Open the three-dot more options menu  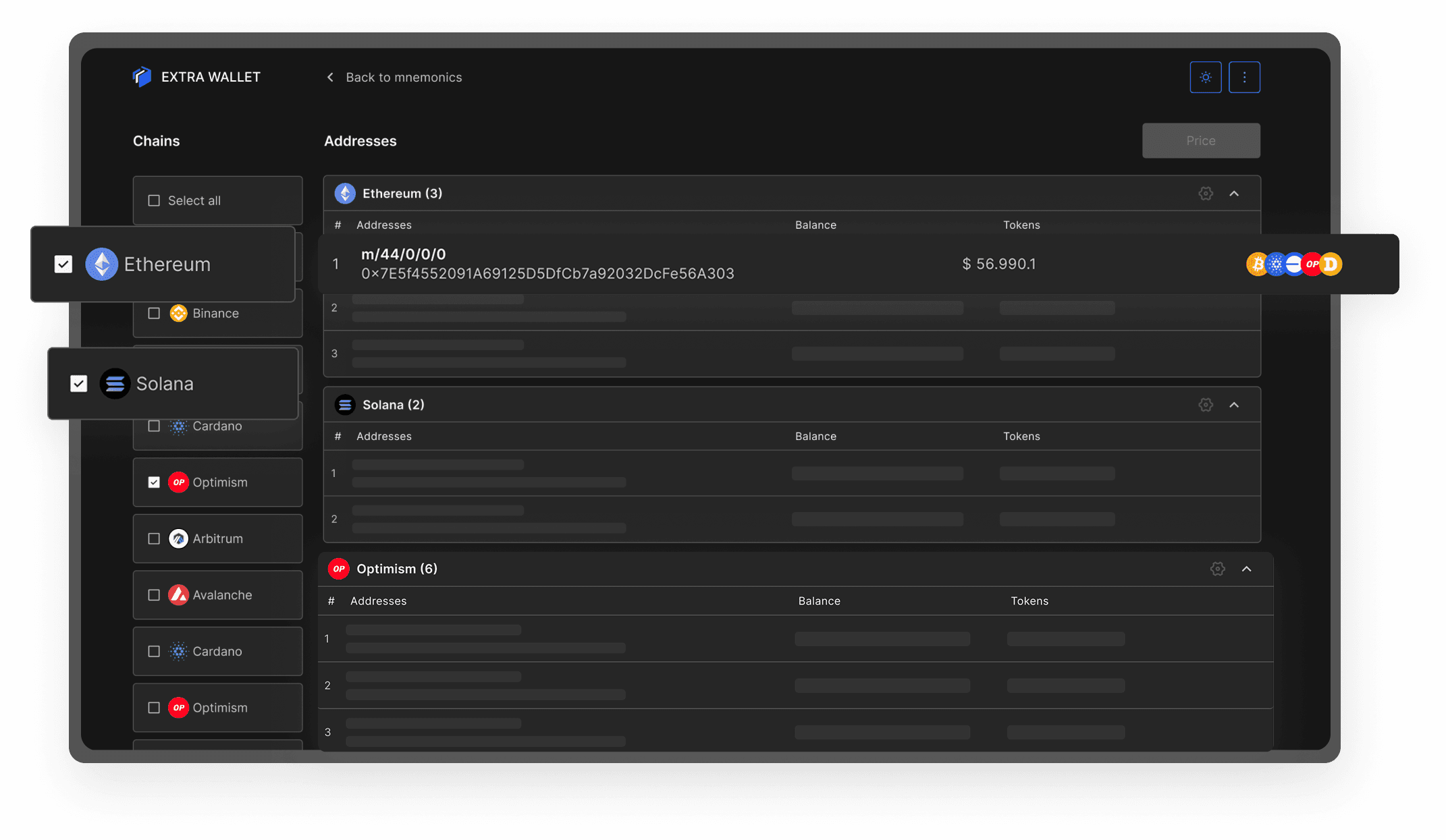(1244, 78)
